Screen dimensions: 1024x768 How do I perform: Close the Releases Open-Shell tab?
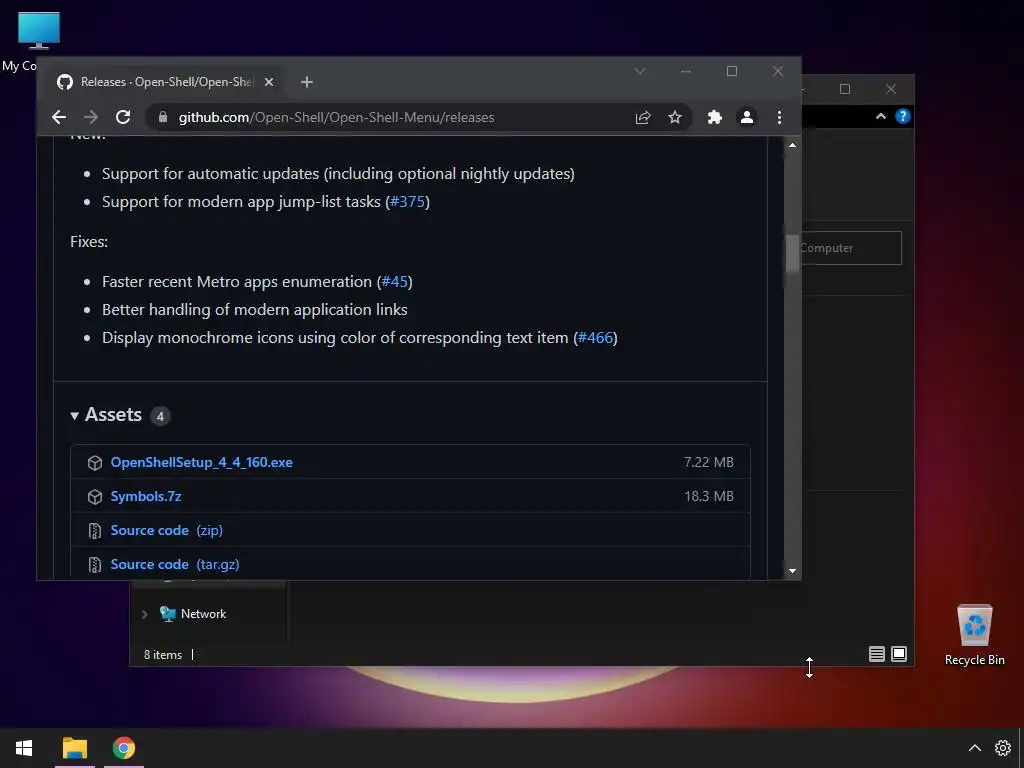pyautogui.click(x=268, y=82)
